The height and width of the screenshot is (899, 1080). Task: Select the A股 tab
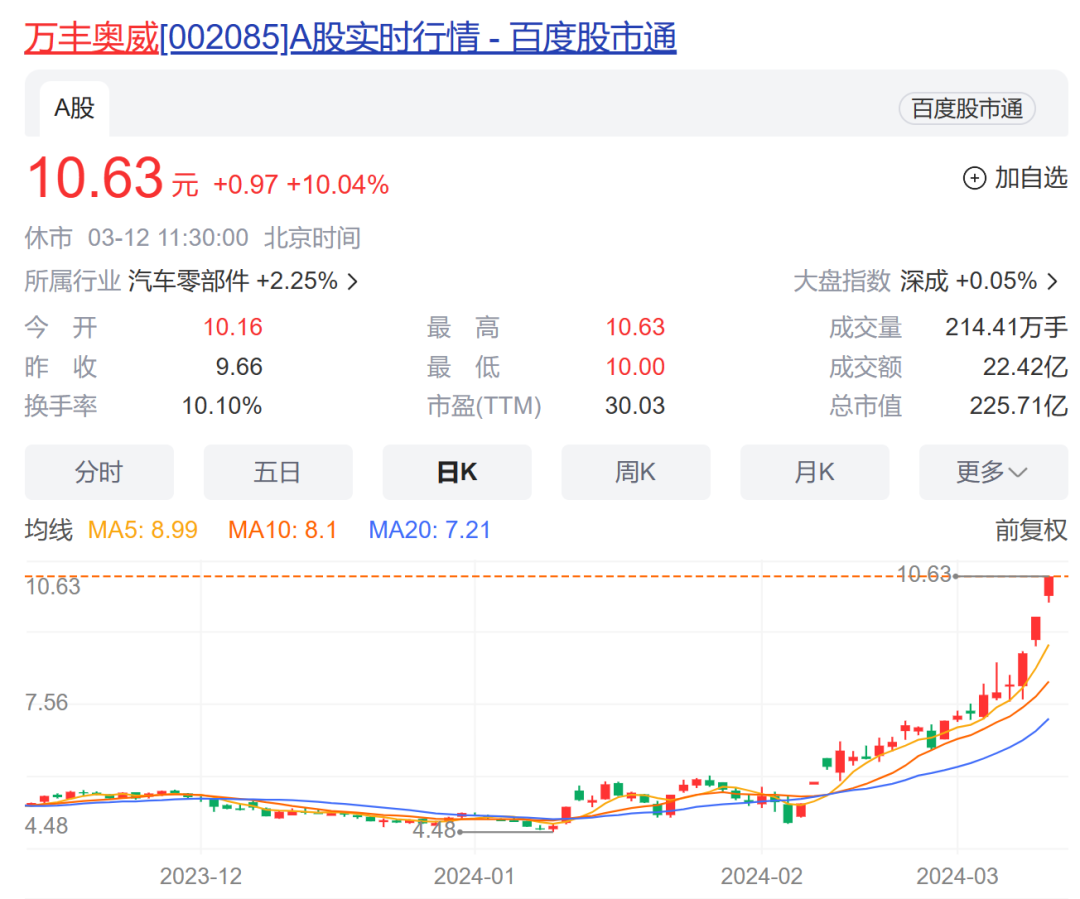click(x=74, y=109)
